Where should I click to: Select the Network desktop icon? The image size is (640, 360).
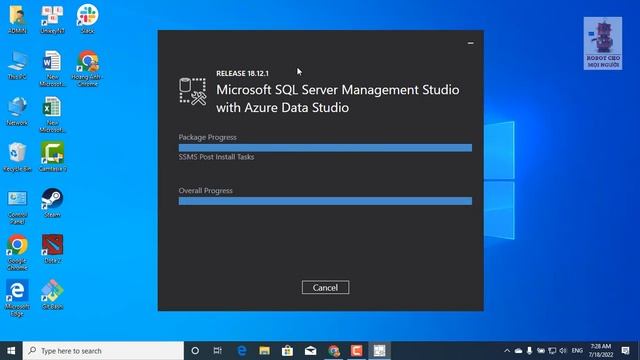(17, 111)
